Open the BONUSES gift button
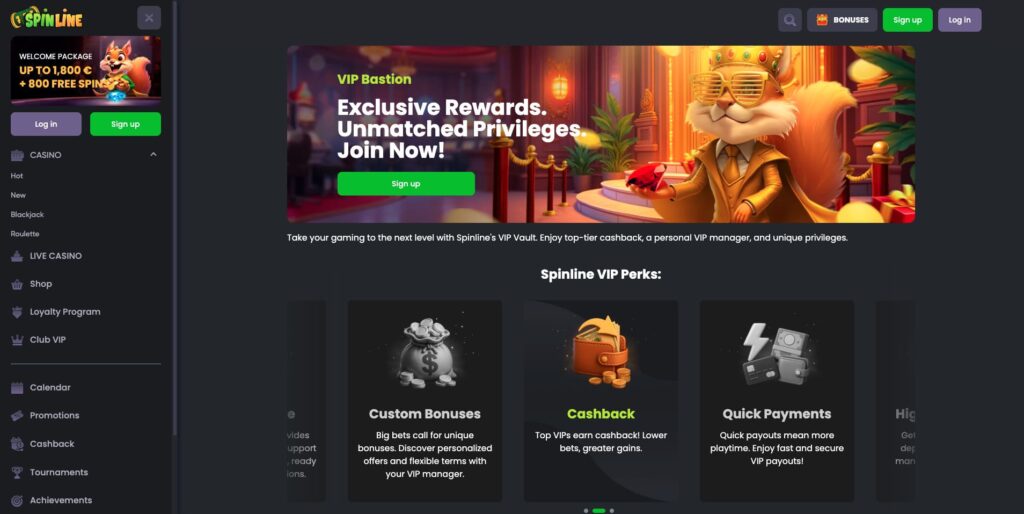Screen dimensions: 1024x514 coord(842,20)
